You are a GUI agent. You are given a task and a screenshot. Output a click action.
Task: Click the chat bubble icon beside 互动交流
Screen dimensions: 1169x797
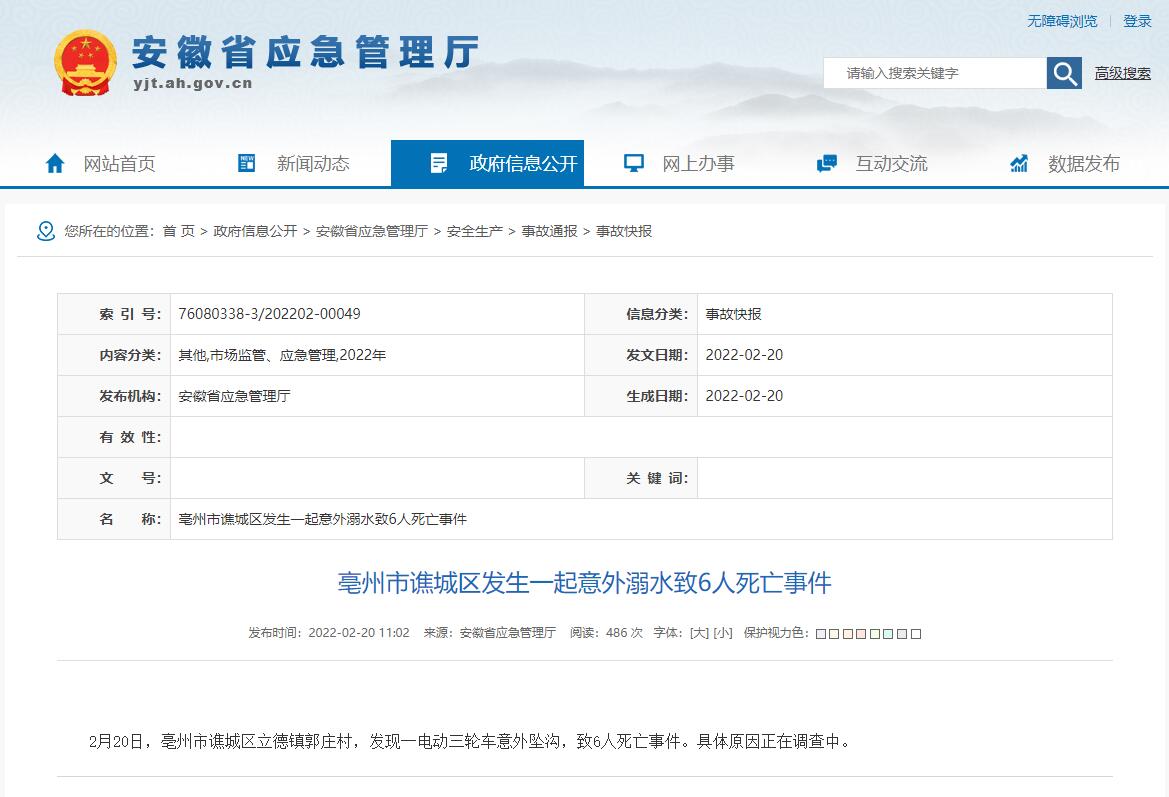point(826,162)
